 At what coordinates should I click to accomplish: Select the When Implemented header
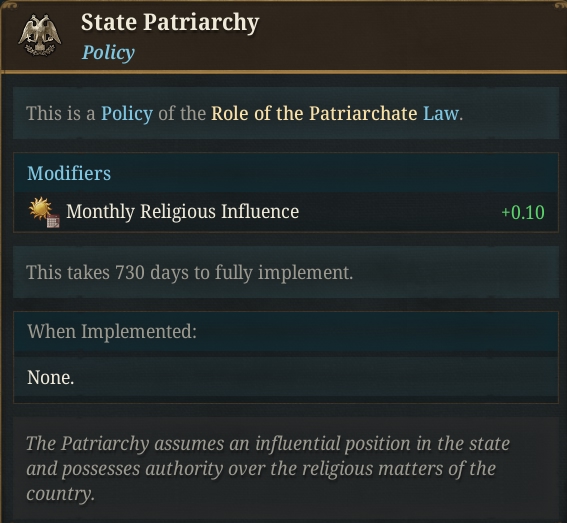click(112, 331)
